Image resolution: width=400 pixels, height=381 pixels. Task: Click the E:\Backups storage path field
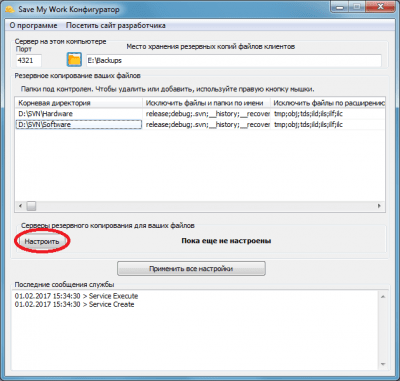pos(234,61)
